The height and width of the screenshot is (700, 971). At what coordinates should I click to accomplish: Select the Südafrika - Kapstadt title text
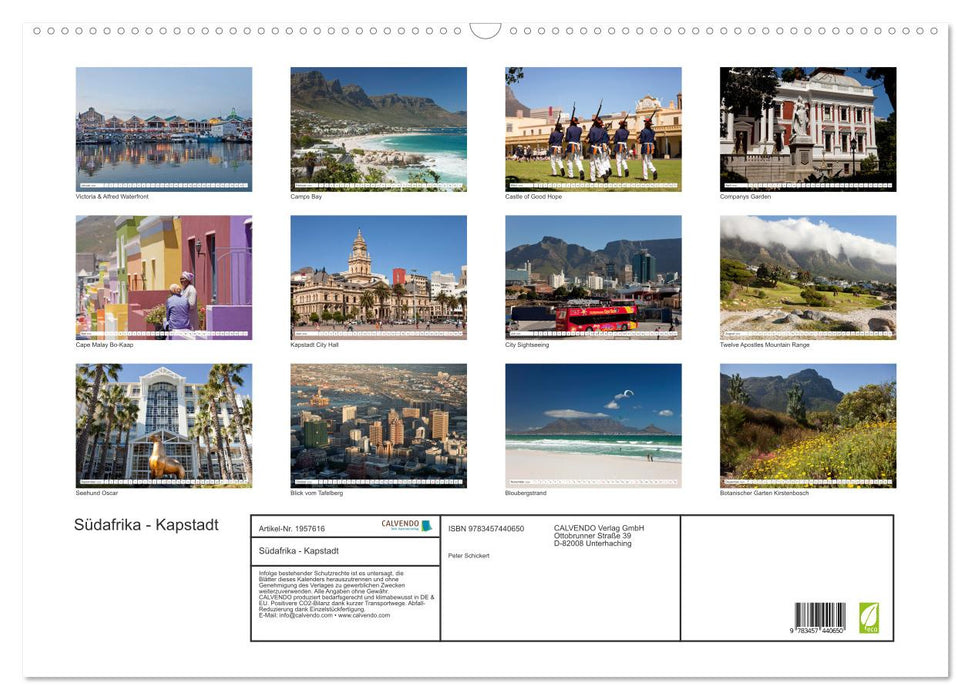tap(147, 524)
